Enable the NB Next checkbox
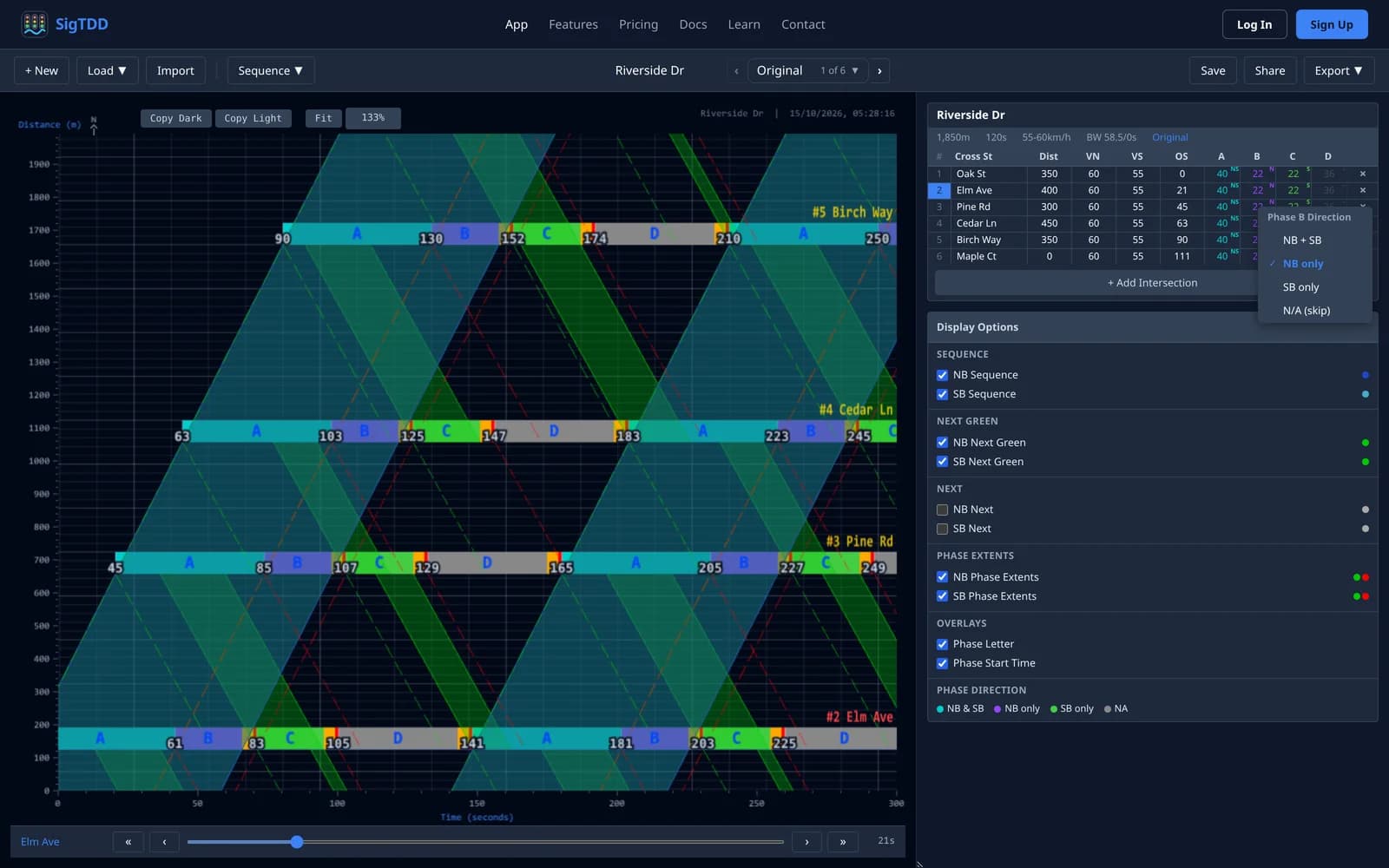This screenshot has width=1389, height=868. 942,510
